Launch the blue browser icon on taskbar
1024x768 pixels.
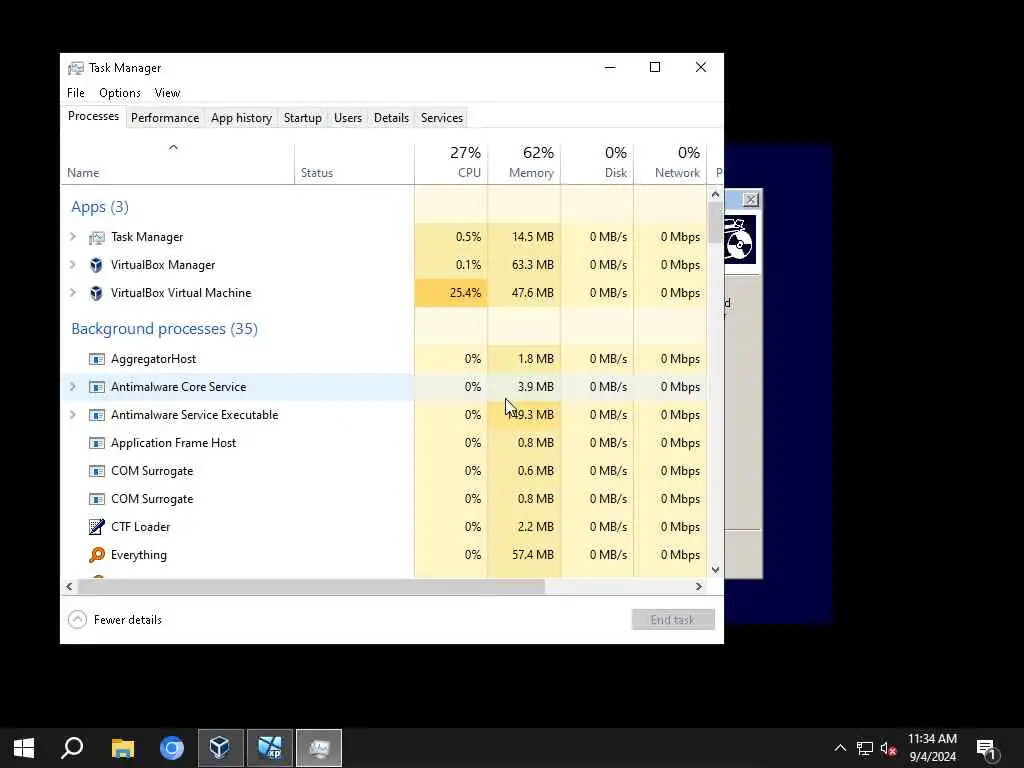172,748
